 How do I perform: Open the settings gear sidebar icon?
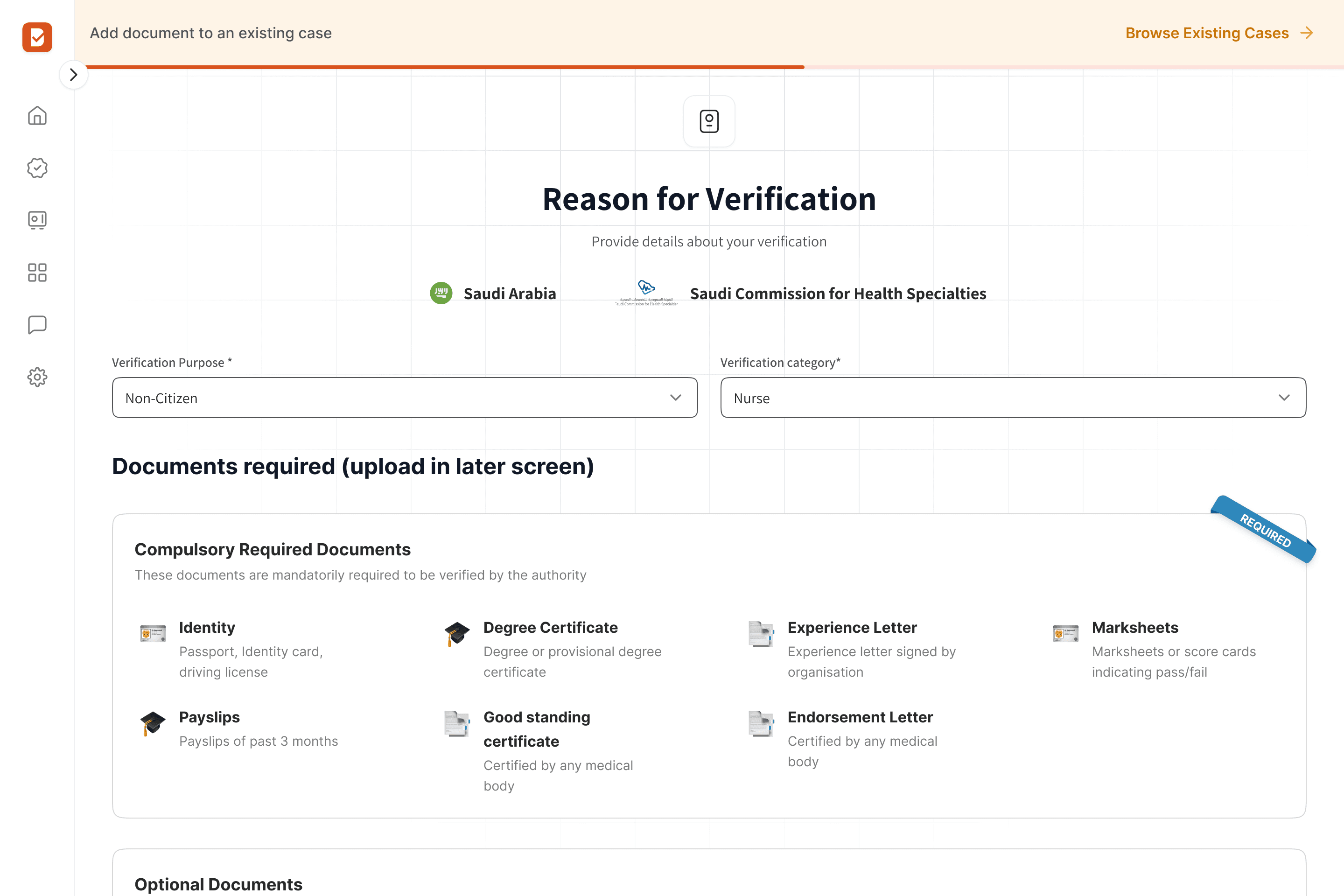click(x=37, y=377)
